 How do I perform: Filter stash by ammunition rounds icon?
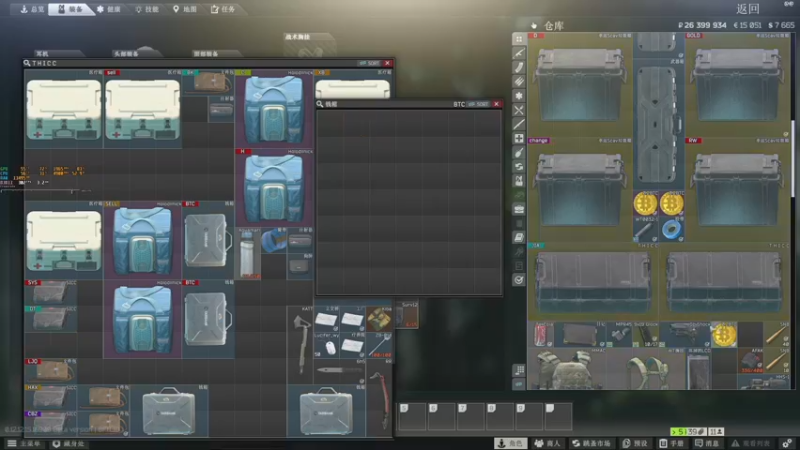pyautogui.click(x=519, y=82)
